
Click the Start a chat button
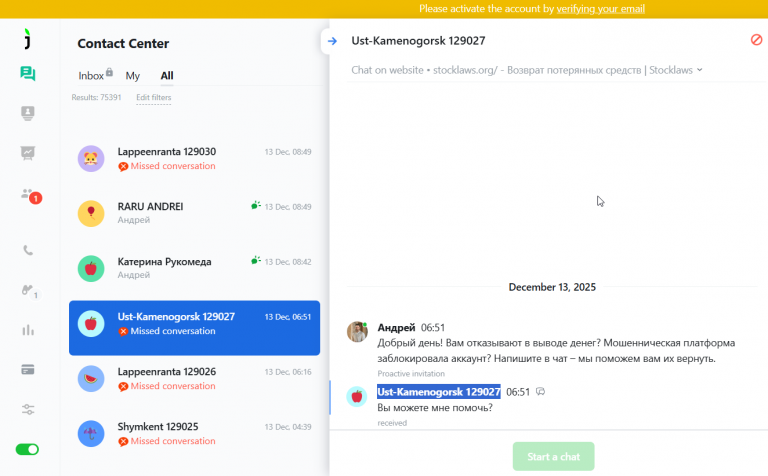pyautogui.click(x=553, y=456)
